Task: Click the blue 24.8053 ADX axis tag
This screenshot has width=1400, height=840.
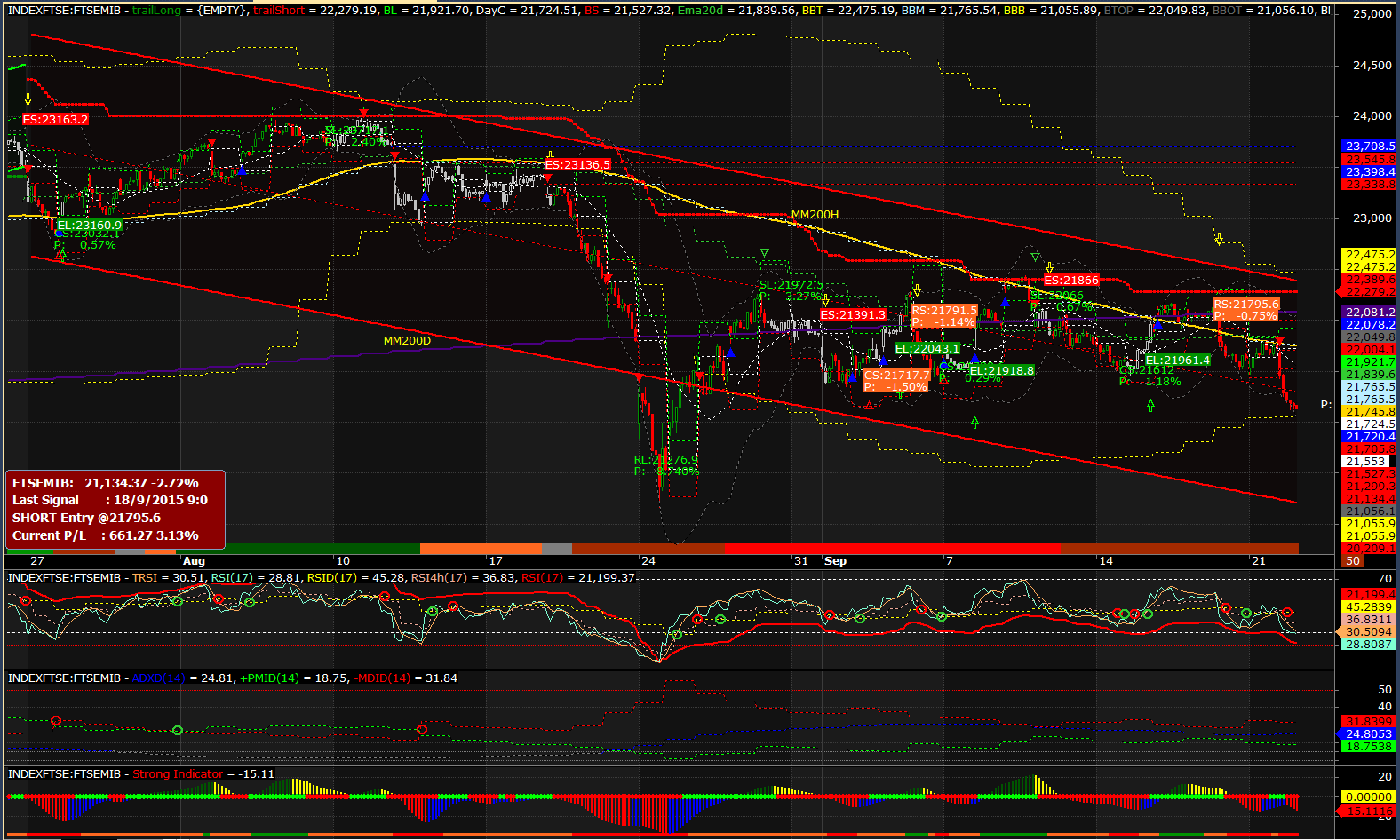Action: pos(1368,733)
